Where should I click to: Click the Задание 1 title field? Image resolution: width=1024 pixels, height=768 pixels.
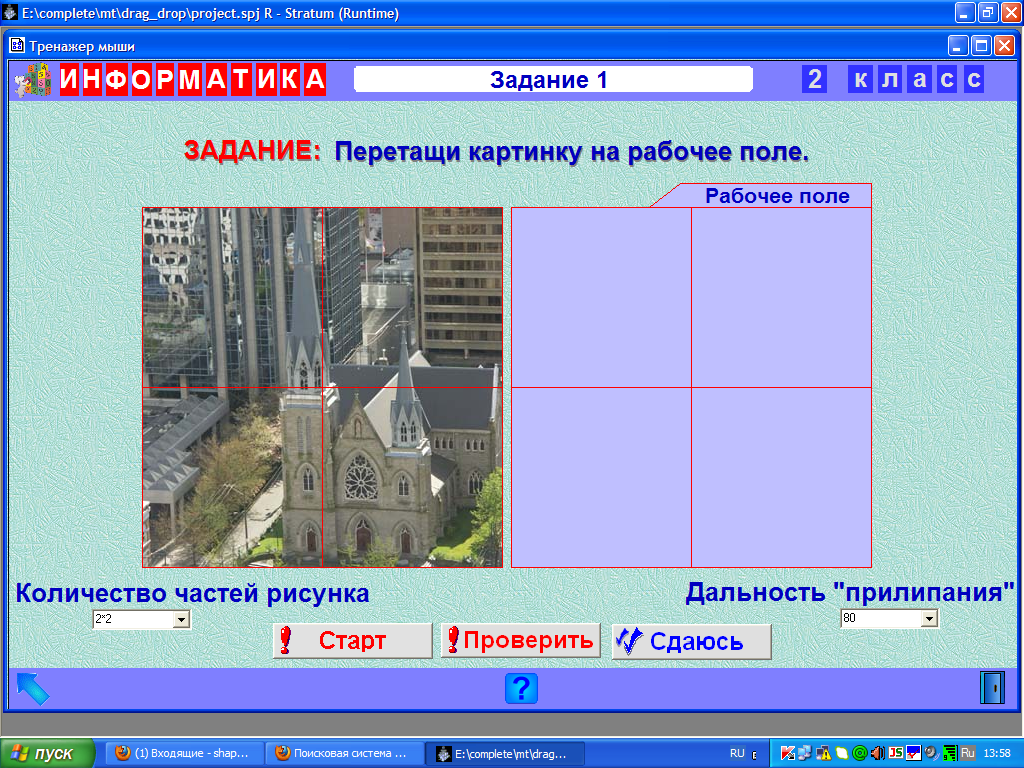(553, 80)
